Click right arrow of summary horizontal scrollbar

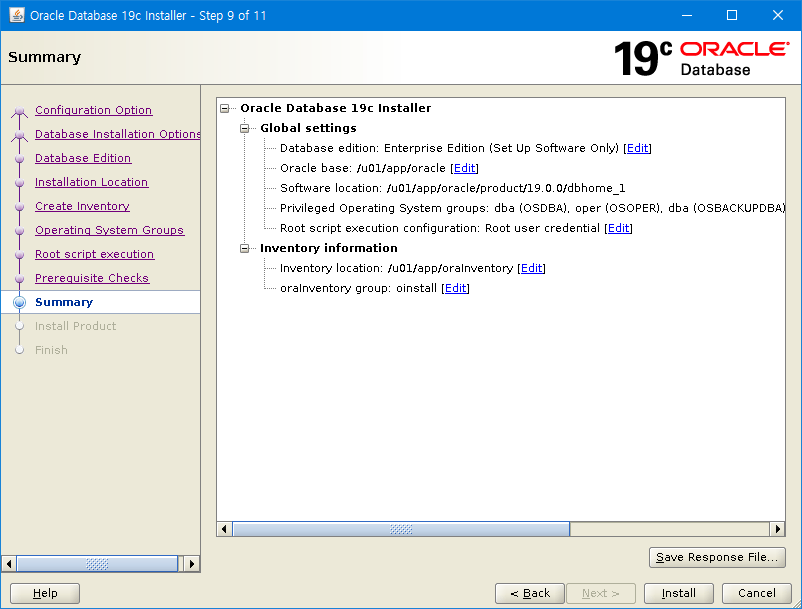777,529
